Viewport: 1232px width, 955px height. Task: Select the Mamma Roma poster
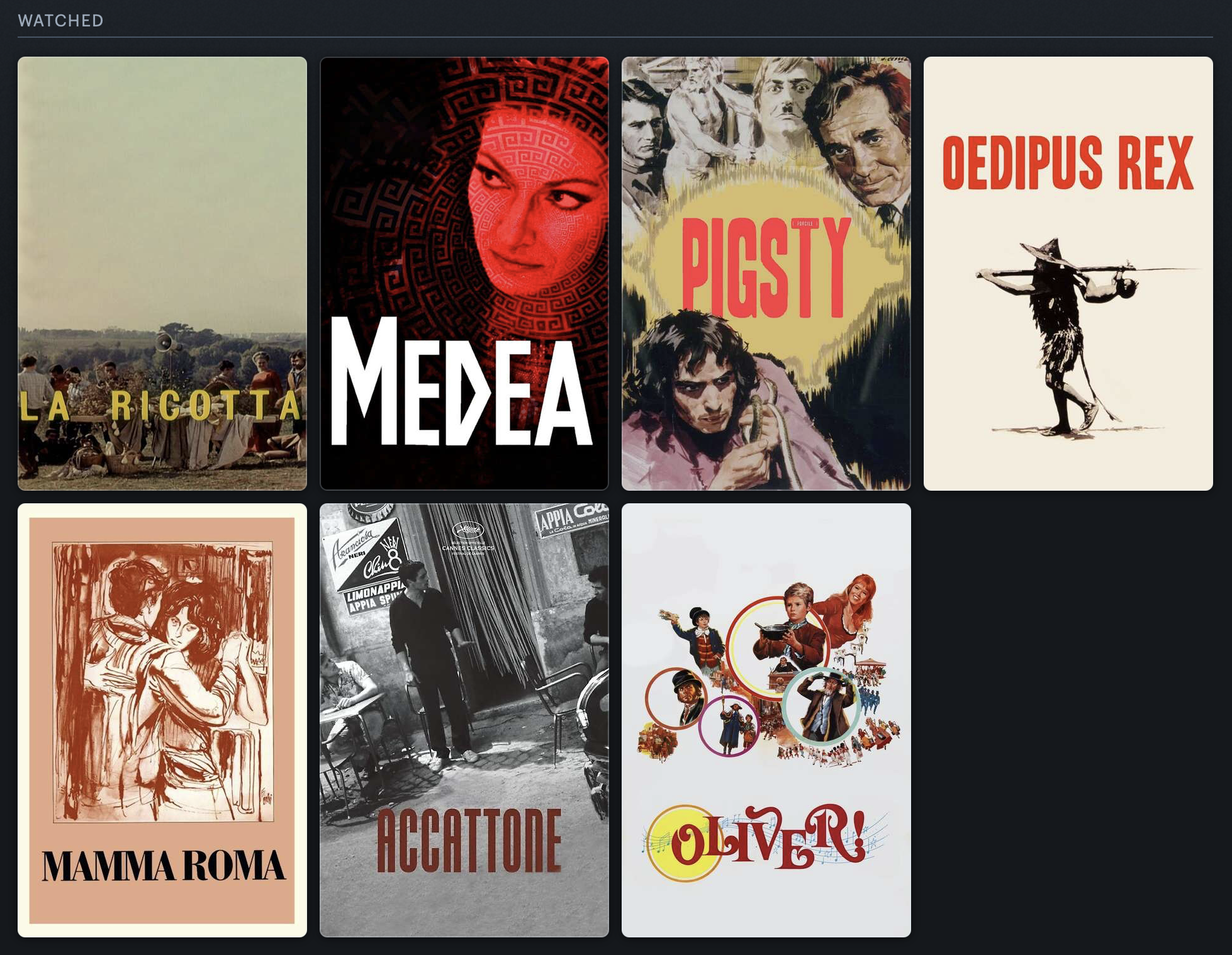[x=162, y=720]
